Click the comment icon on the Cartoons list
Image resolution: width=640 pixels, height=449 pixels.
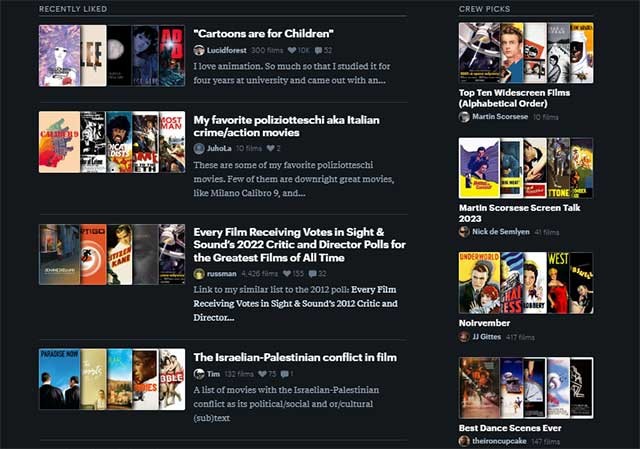coord(318,50)
